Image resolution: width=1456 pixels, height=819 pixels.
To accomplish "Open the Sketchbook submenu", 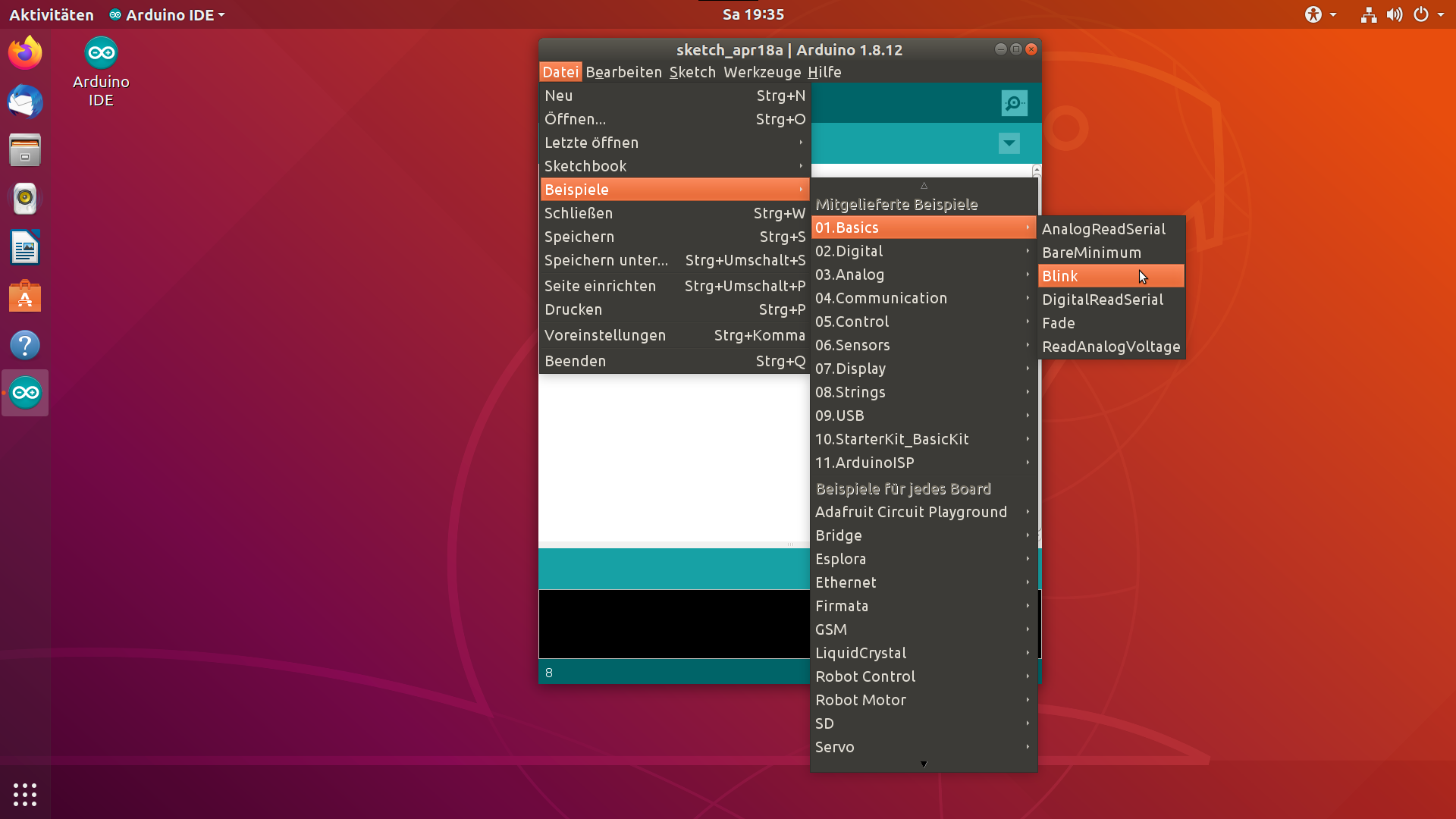I will pyautogui.click(x=674, y=166).
